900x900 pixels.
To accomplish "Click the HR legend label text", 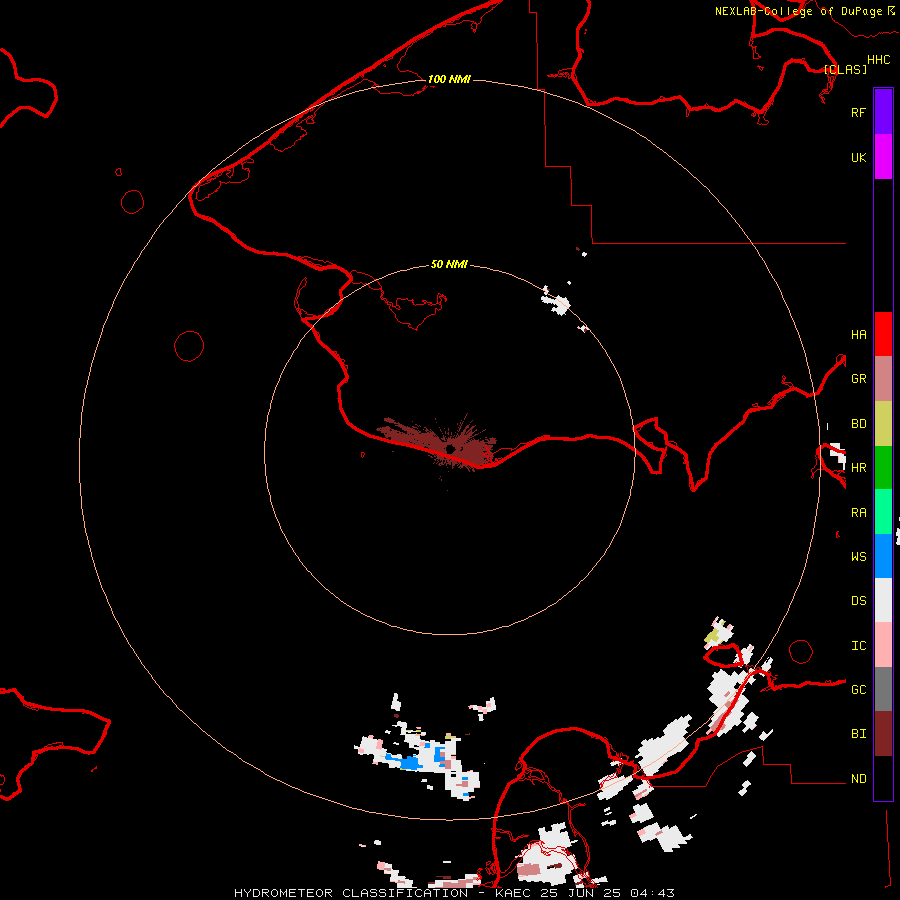I will pos(858,467).
